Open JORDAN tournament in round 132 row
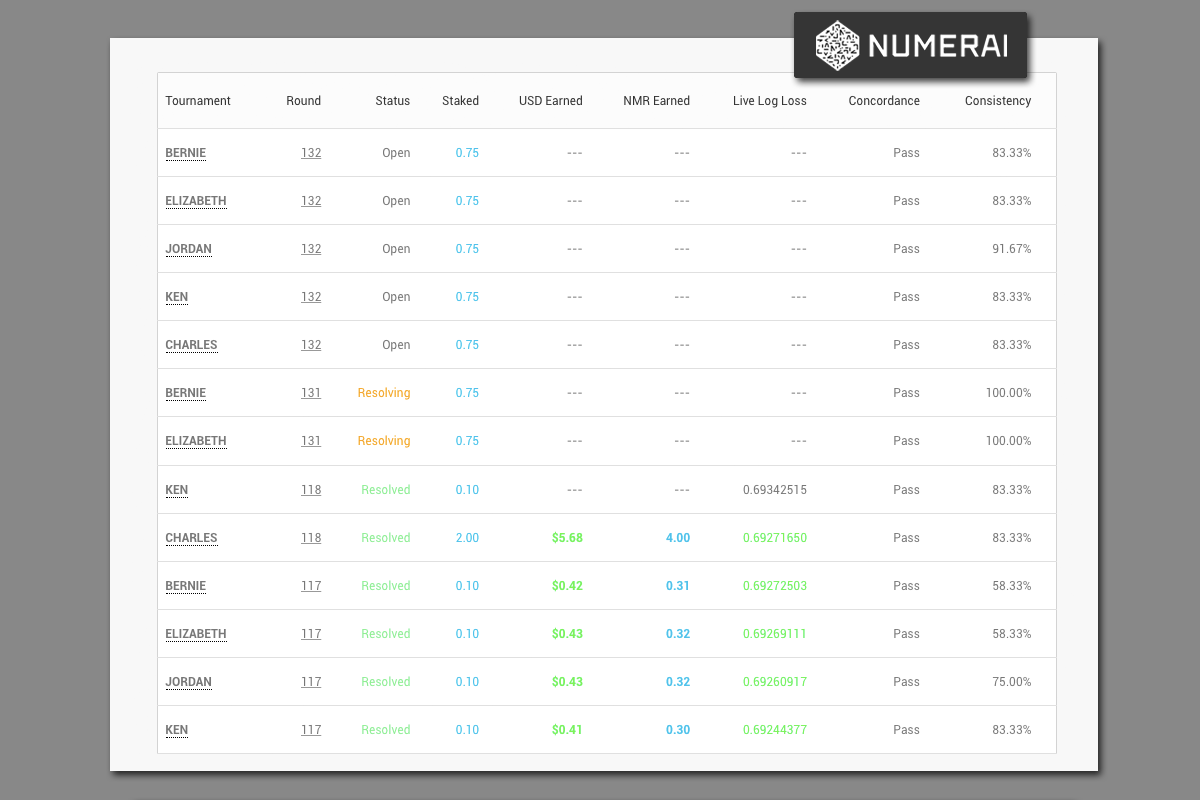 pos(189,249)
